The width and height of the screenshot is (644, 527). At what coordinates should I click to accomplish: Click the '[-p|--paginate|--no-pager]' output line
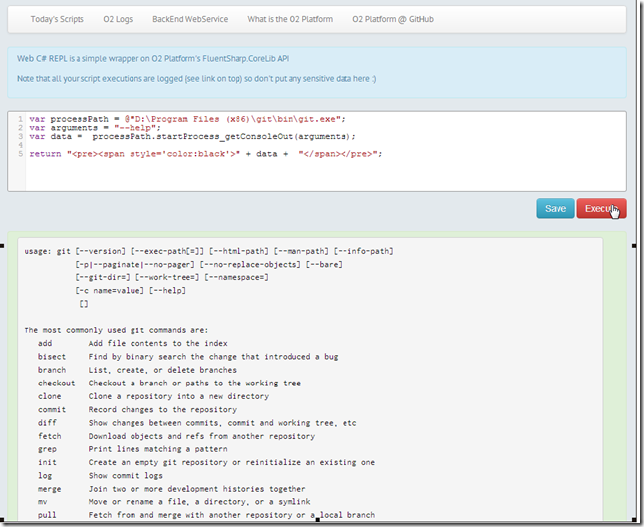[x=209, y=265]
